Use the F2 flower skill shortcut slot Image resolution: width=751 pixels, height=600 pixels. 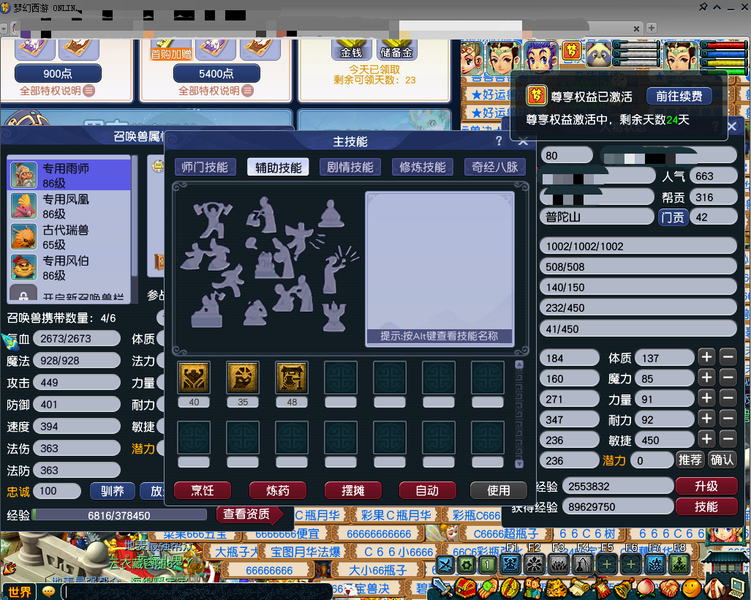(x=535, y=565)
